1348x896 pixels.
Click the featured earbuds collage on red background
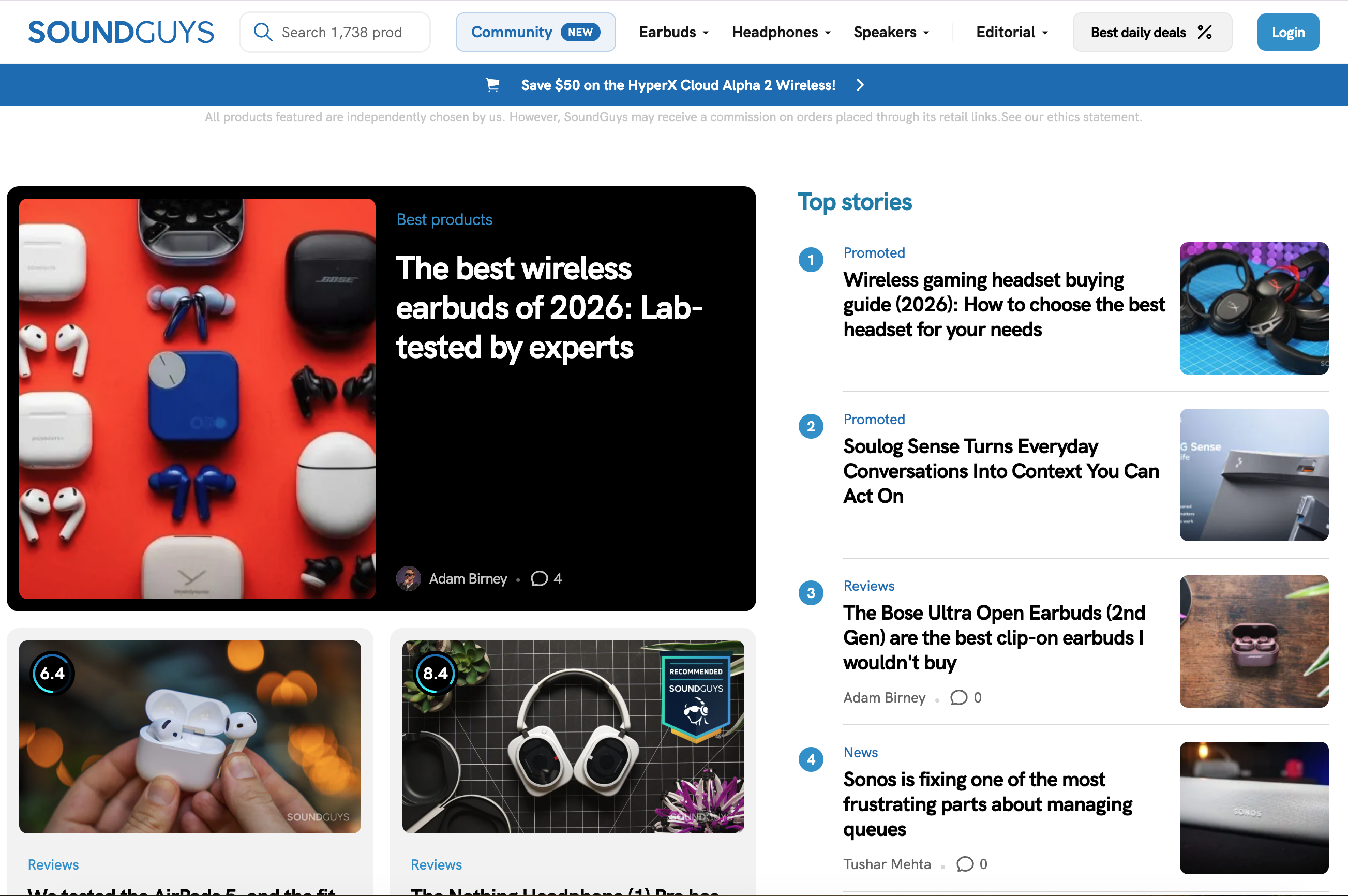(197, 399)
